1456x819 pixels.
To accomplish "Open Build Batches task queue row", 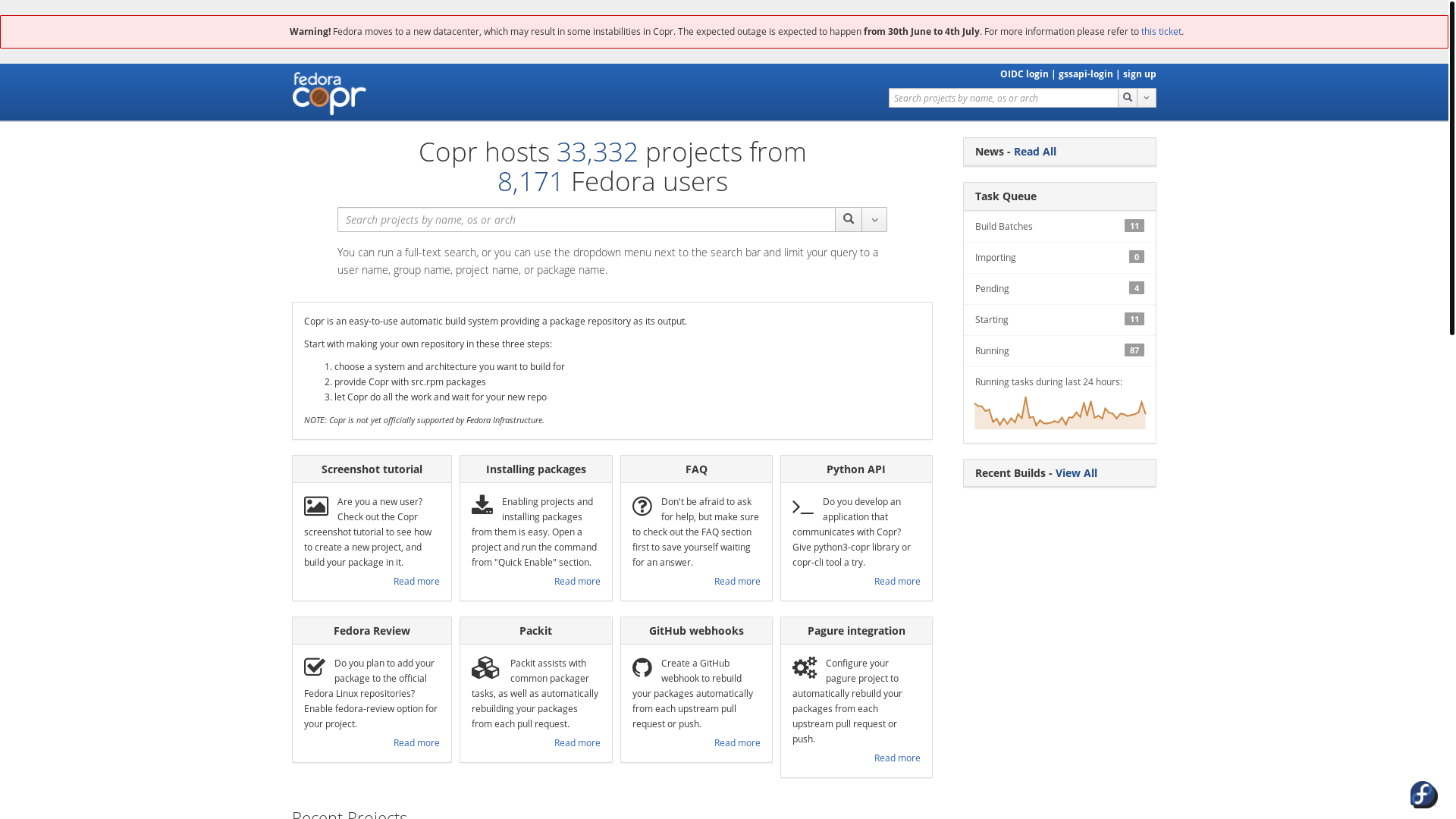I will pyautogui.click(x=1059, y=227).
